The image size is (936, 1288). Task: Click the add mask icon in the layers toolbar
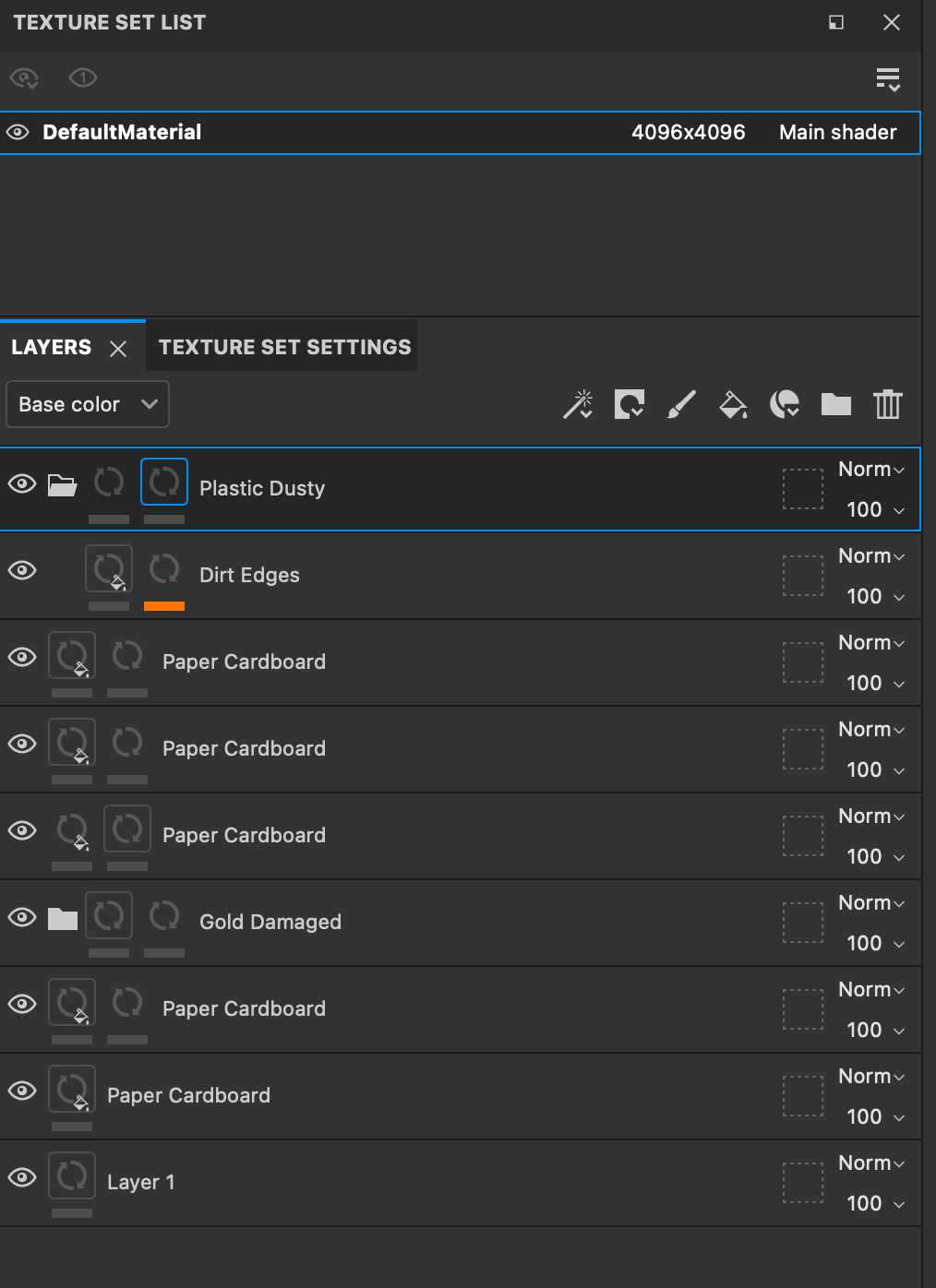point(630,404)
